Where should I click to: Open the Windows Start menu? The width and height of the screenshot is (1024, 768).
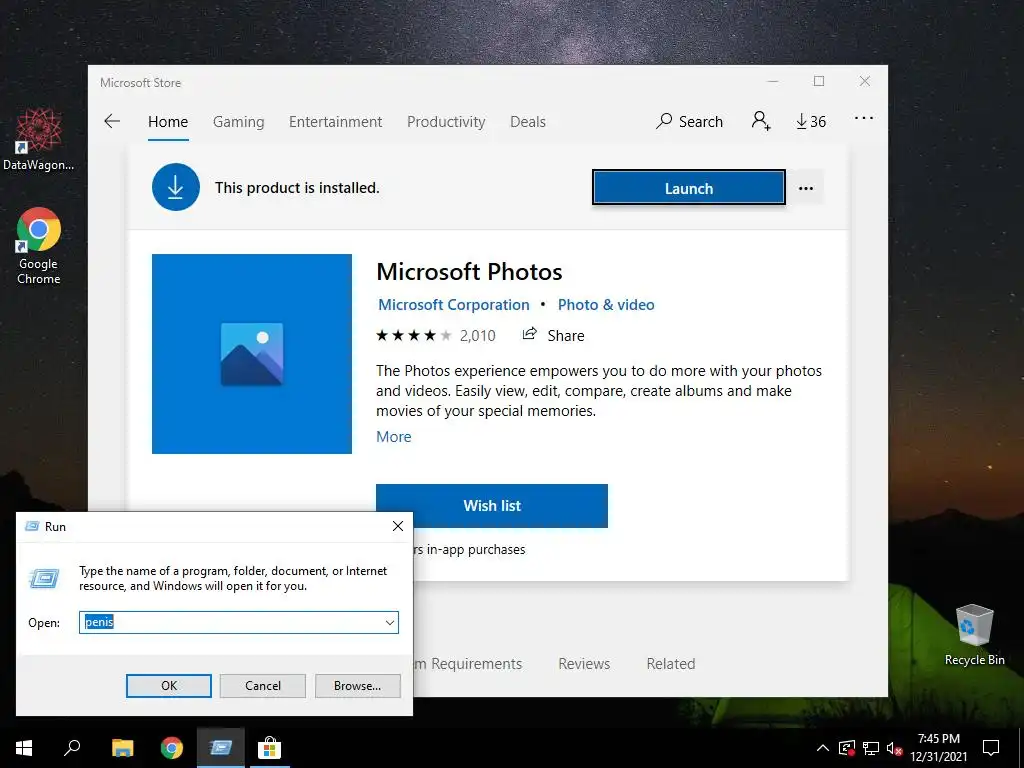pos(24,748)
